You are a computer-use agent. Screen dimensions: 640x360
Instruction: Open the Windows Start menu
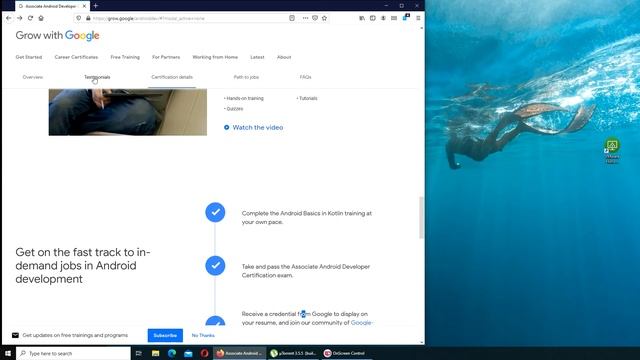[x=8, y=353]
